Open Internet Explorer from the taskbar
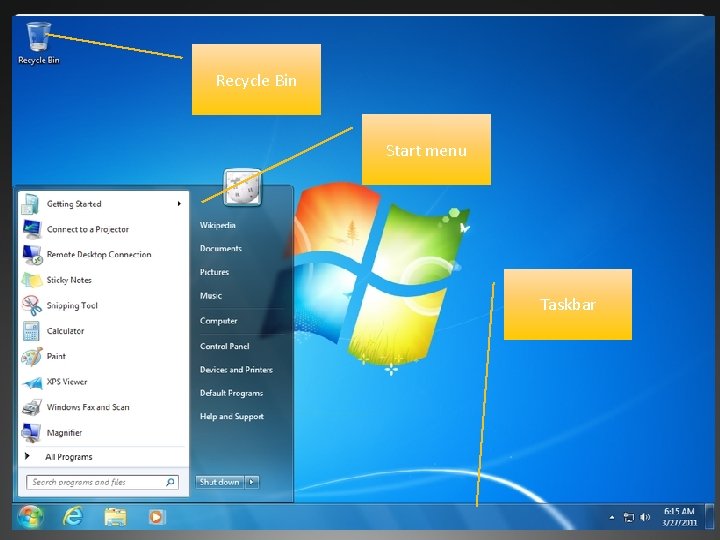Image resolution: width=720 pixels, height=540 pixels. [73, 517]
